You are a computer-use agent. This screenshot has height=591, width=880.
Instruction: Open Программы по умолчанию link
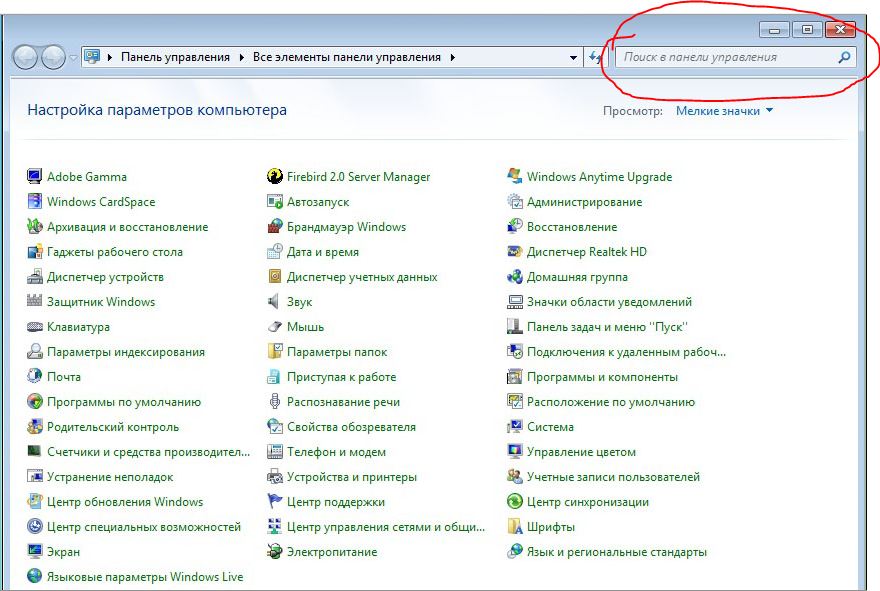coord(123,402)
